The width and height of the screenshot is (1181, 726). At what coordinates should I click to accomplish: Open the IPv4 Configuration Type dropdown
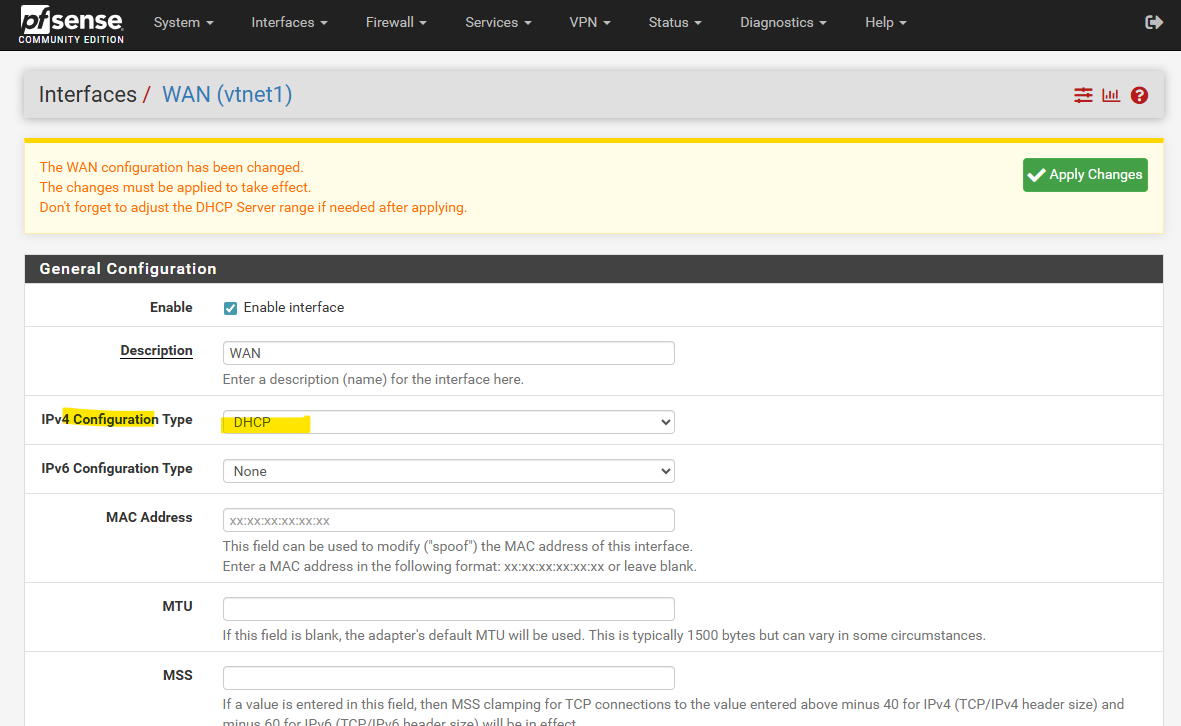pyautogui.click(x=448, y=422)
